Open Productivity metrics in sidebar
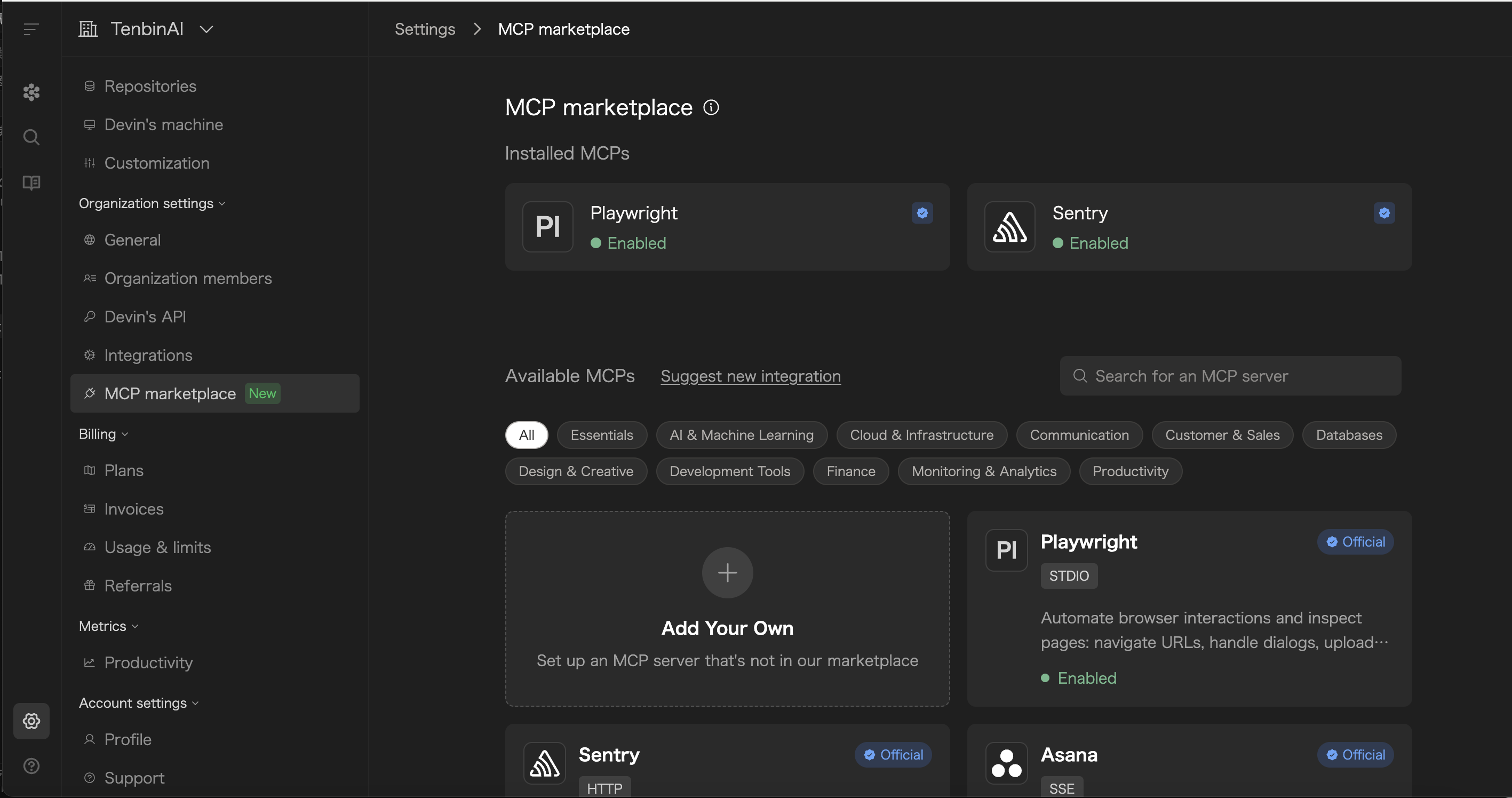 (215, 662)
